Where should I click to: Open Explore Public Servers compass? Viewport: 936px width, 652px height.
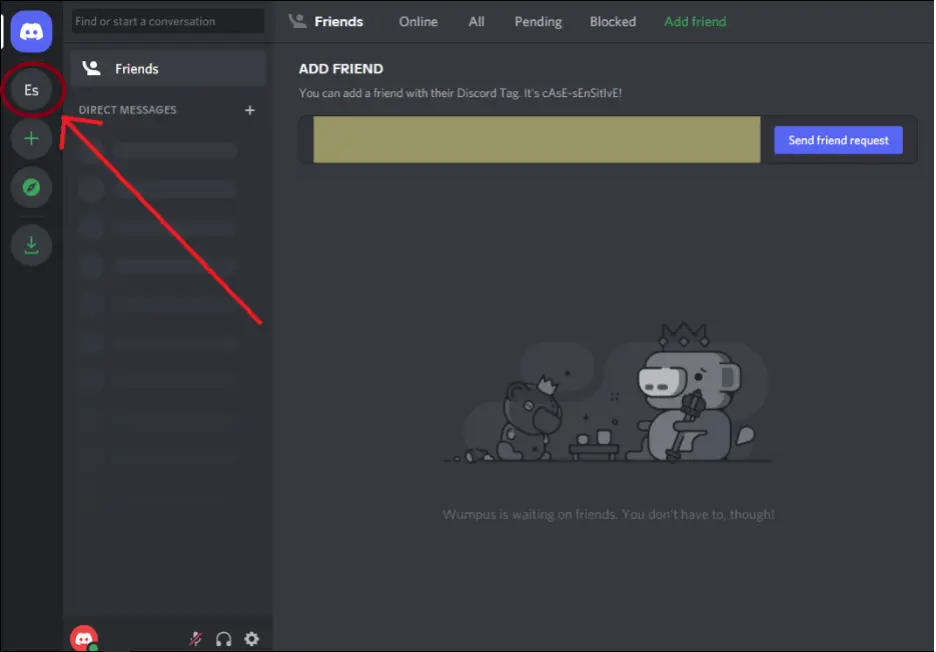click(x=31, y=187)
